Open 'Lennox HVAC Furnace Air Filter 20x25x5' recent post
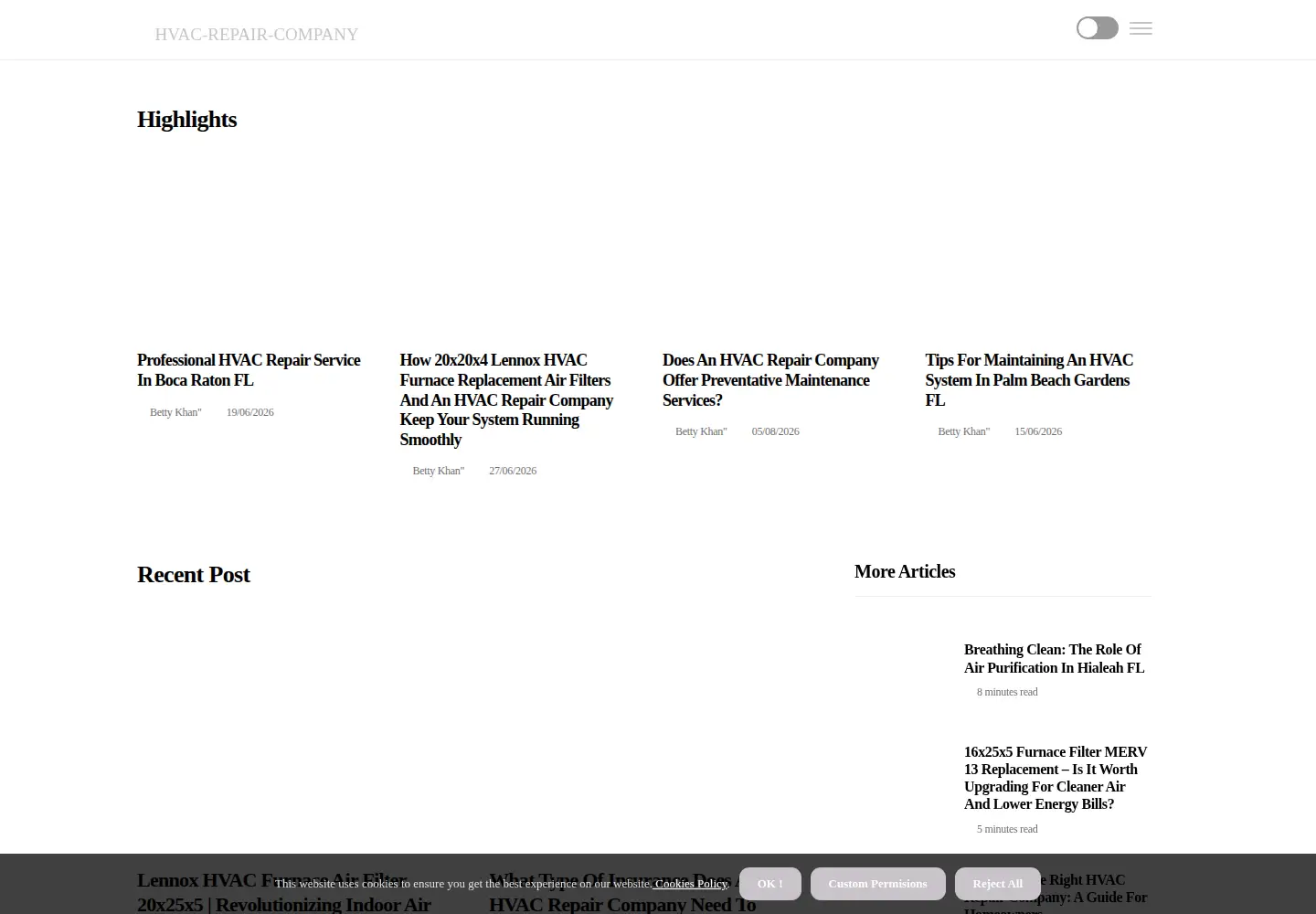This screenshot has height=914, width=1316. [x=283, y=892]
